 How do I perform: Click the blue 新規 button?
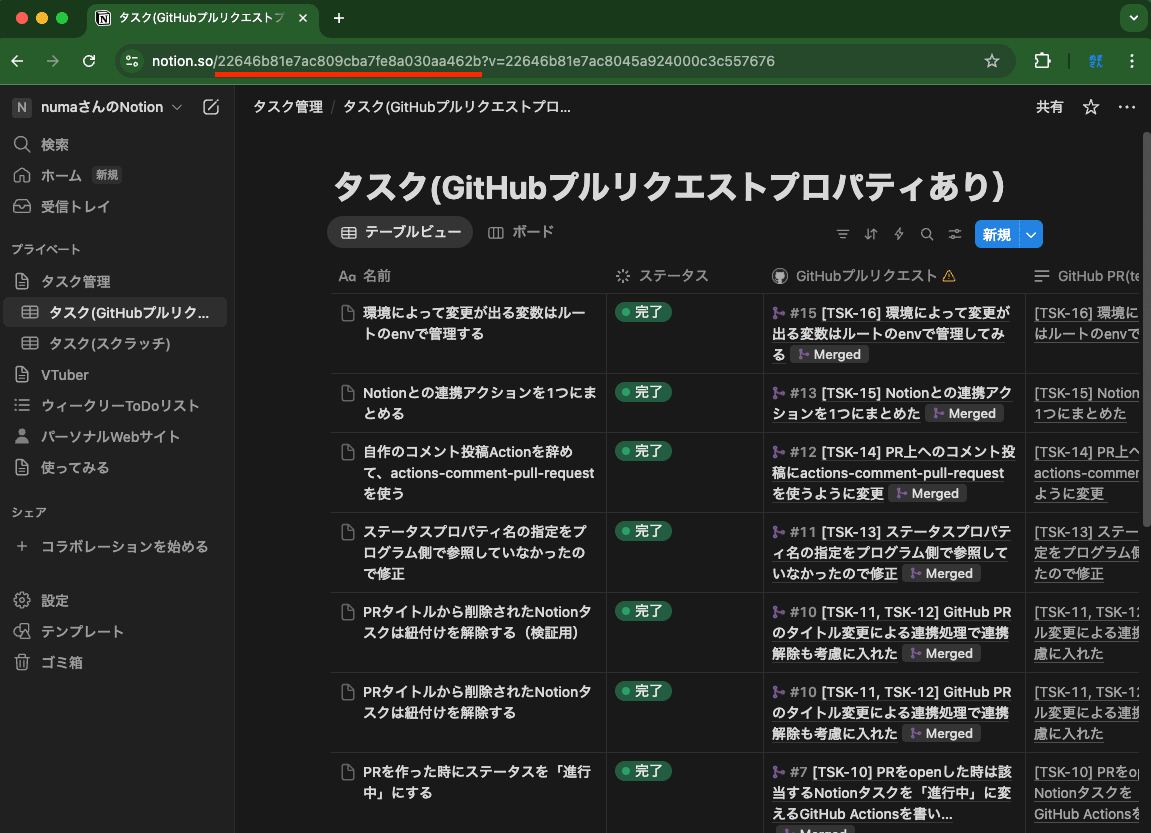(997, 235)
